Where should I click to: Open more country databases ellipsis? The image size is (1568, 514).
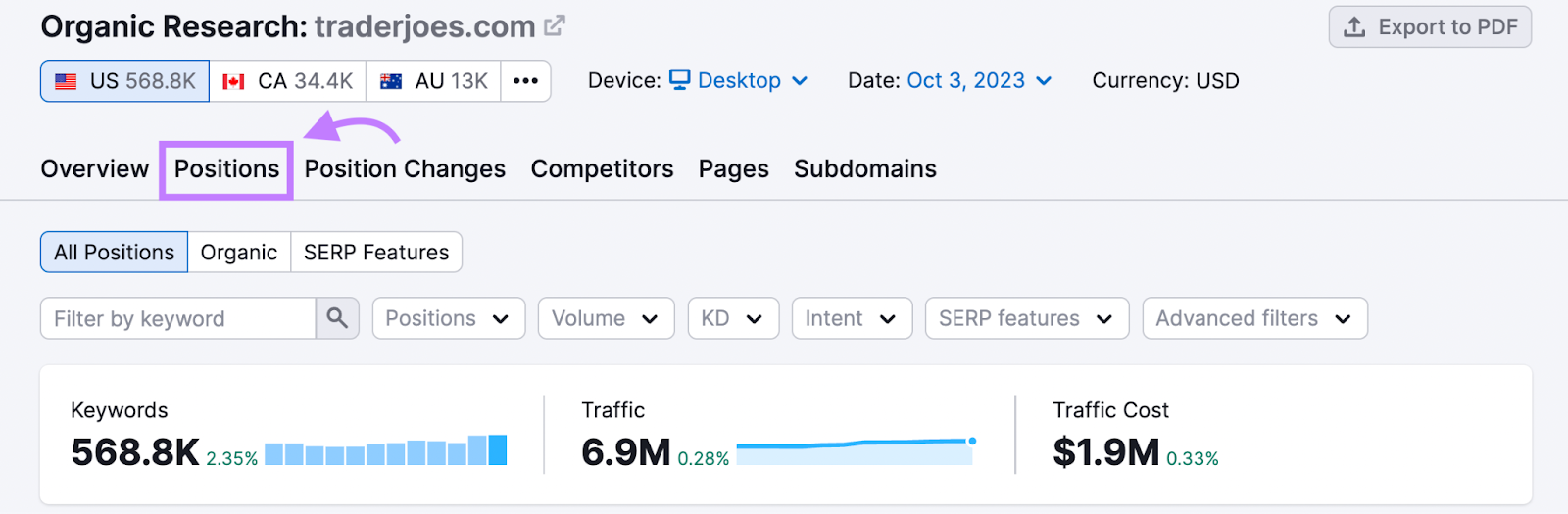[x=526, y=81]
